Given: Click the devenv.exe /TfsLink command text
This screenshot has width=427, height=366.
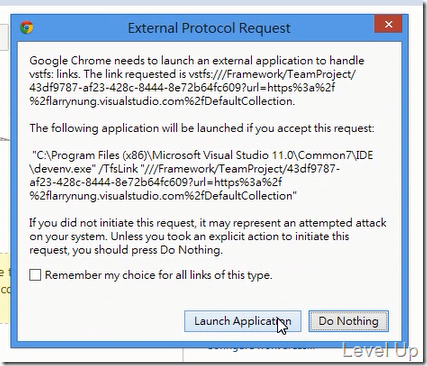Looking at the screenshot, I should 185,169.
